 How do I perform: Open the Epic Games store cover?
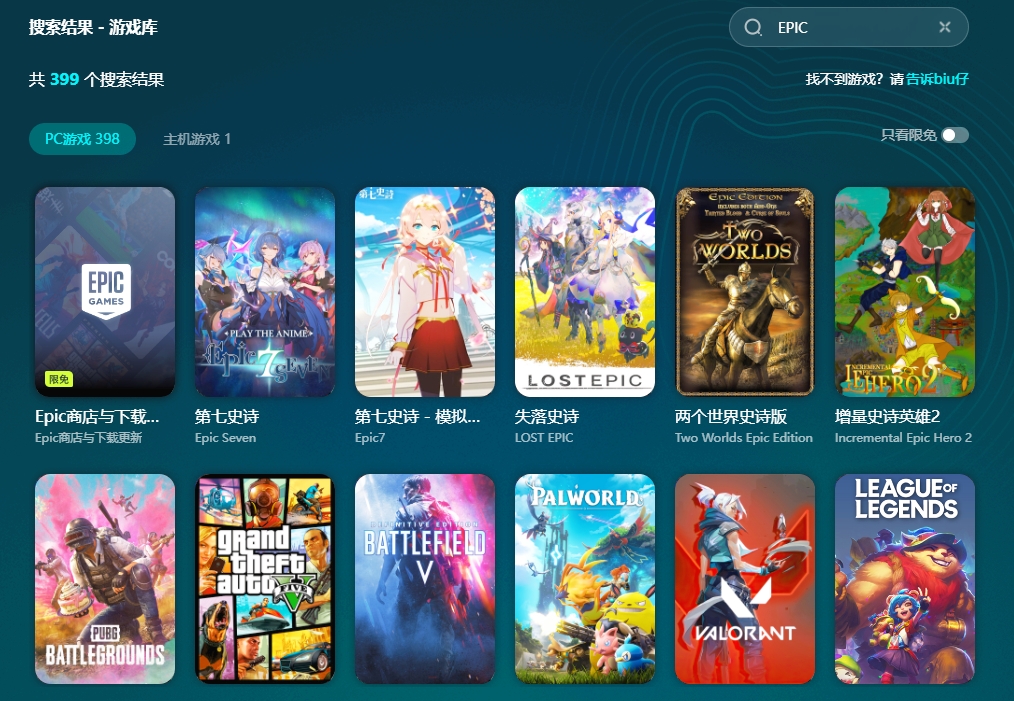pos(105,292)
